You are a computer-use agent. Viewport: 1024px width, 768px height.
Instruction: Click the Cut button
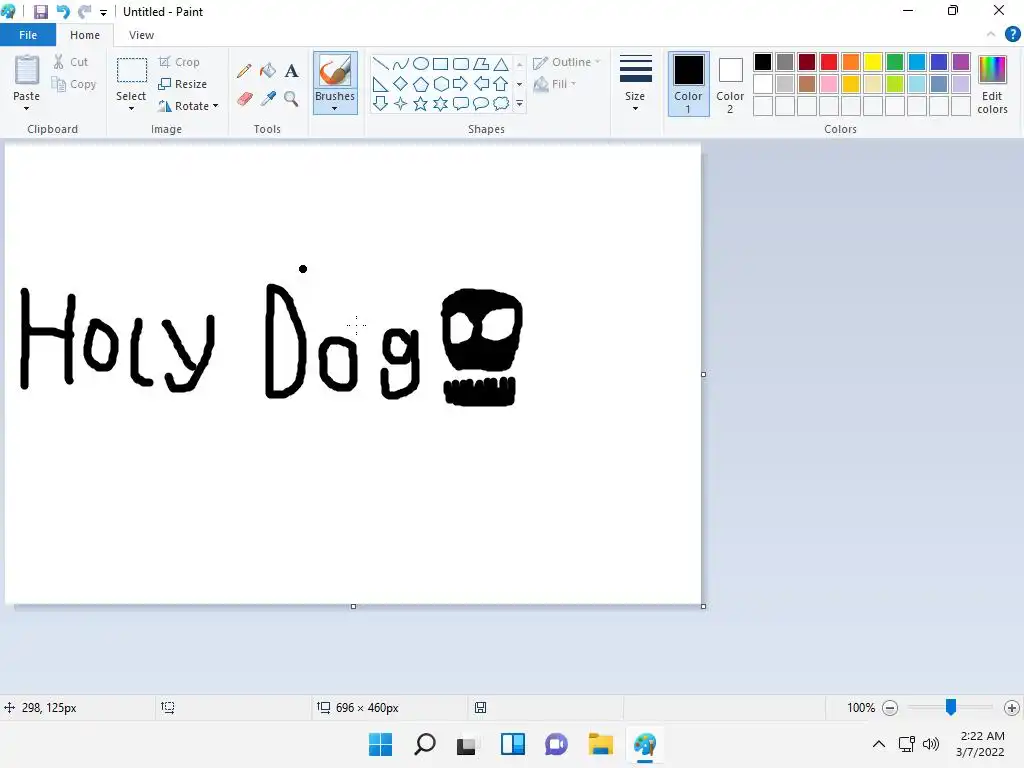[71, 62]
